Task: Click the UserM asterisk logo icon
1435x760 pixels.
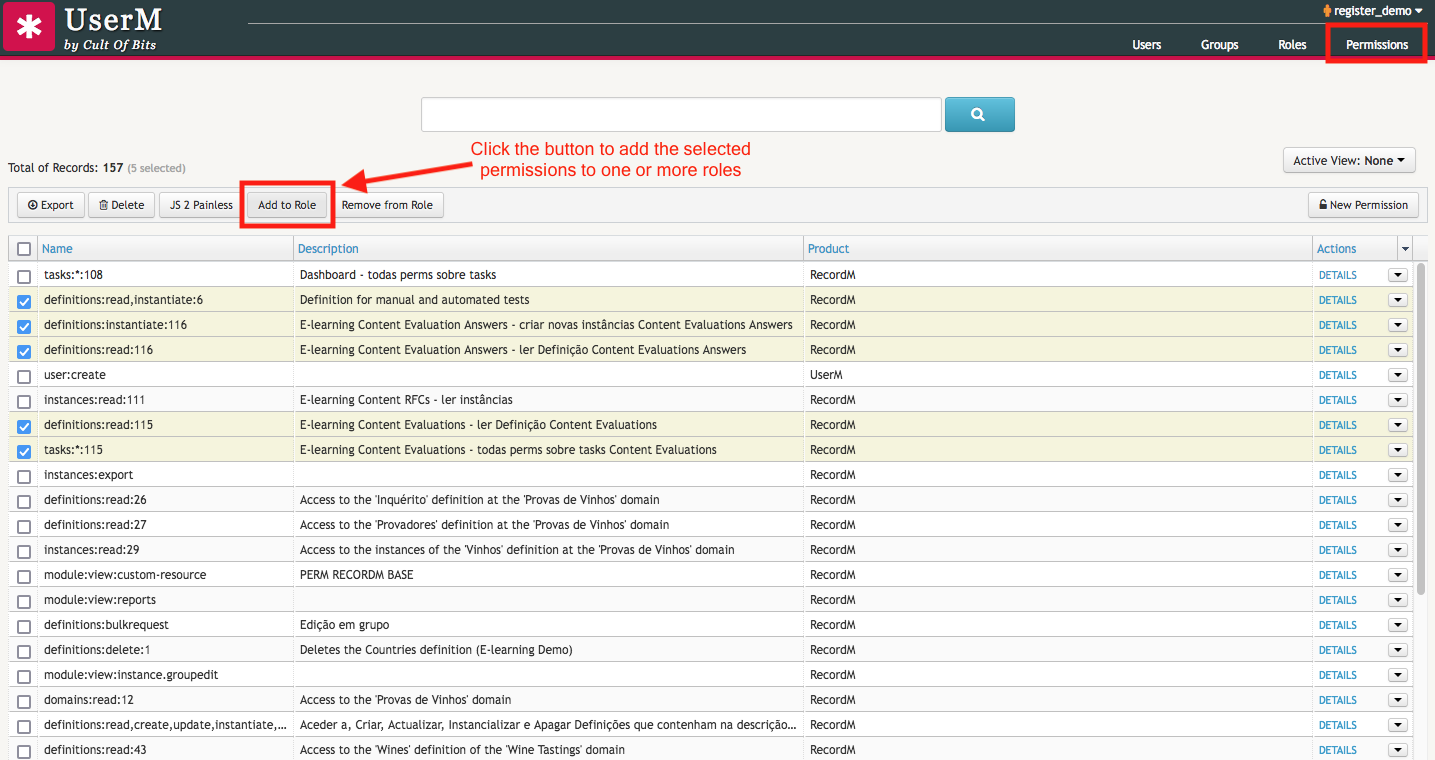Action: click(x=30, y=27)
